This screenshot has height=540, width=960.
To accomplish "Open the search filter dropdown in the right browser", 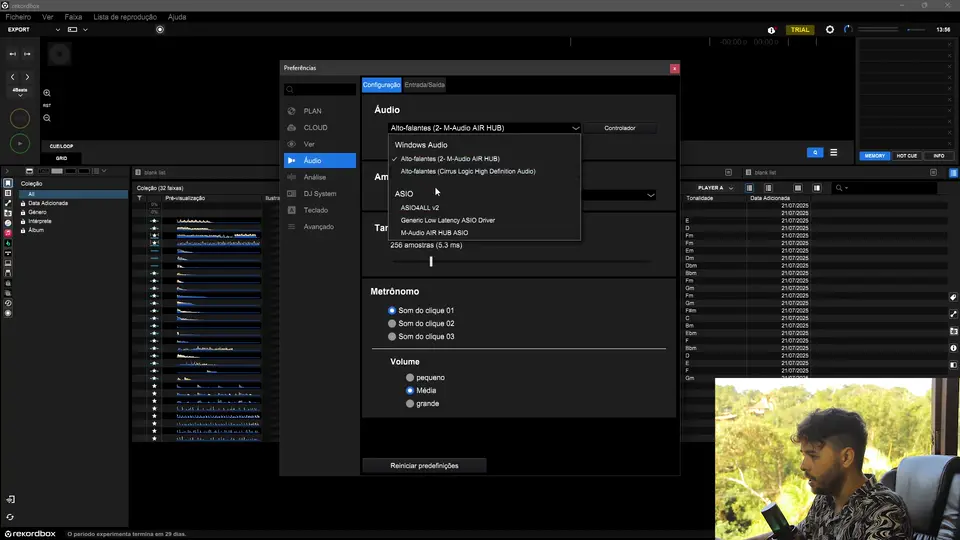I will pyautogui.click(x=842, y=188).
